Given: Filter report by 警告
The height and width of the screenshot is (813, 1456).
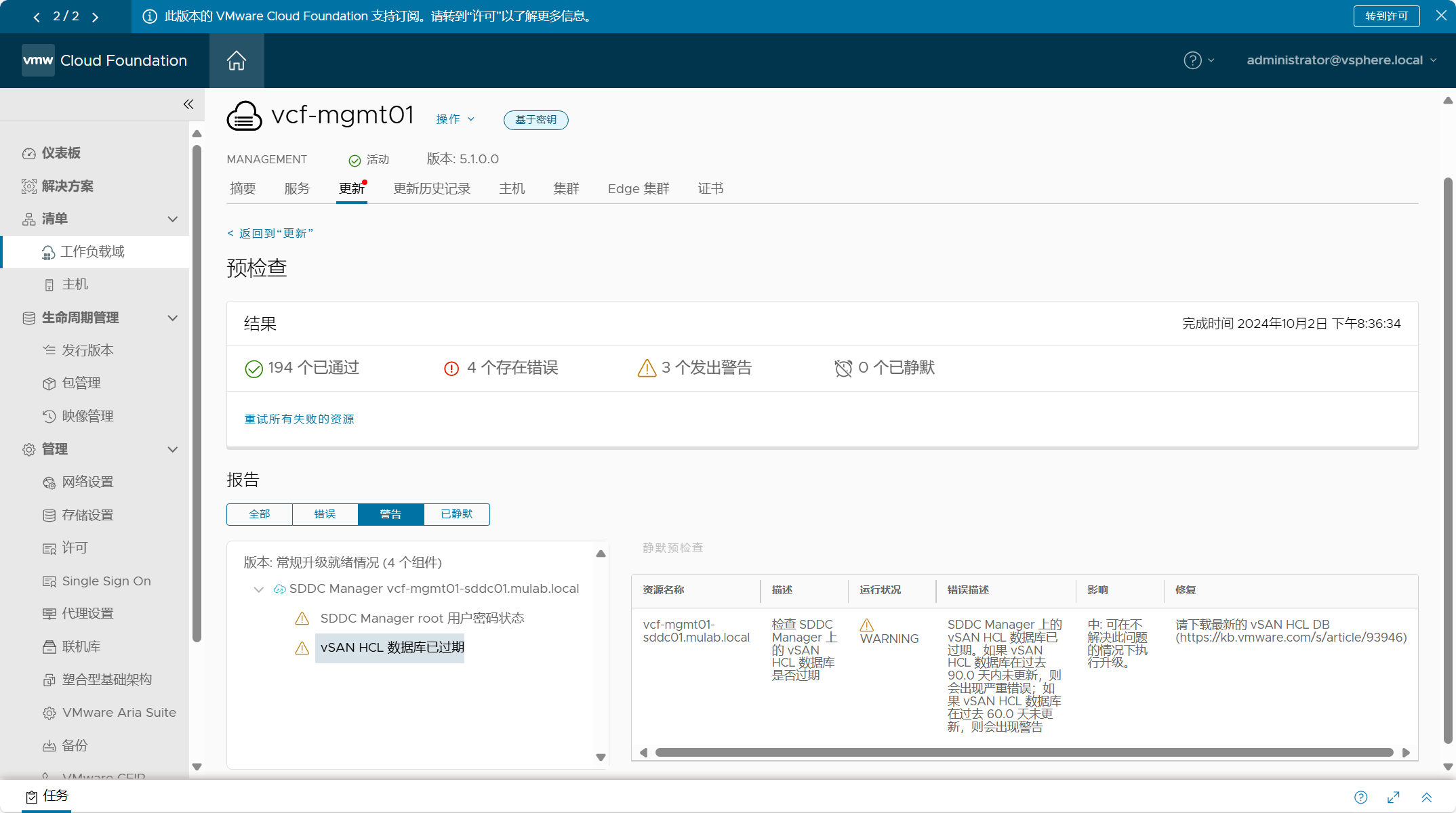Looking at the screenshot, I should coord(390,514).
